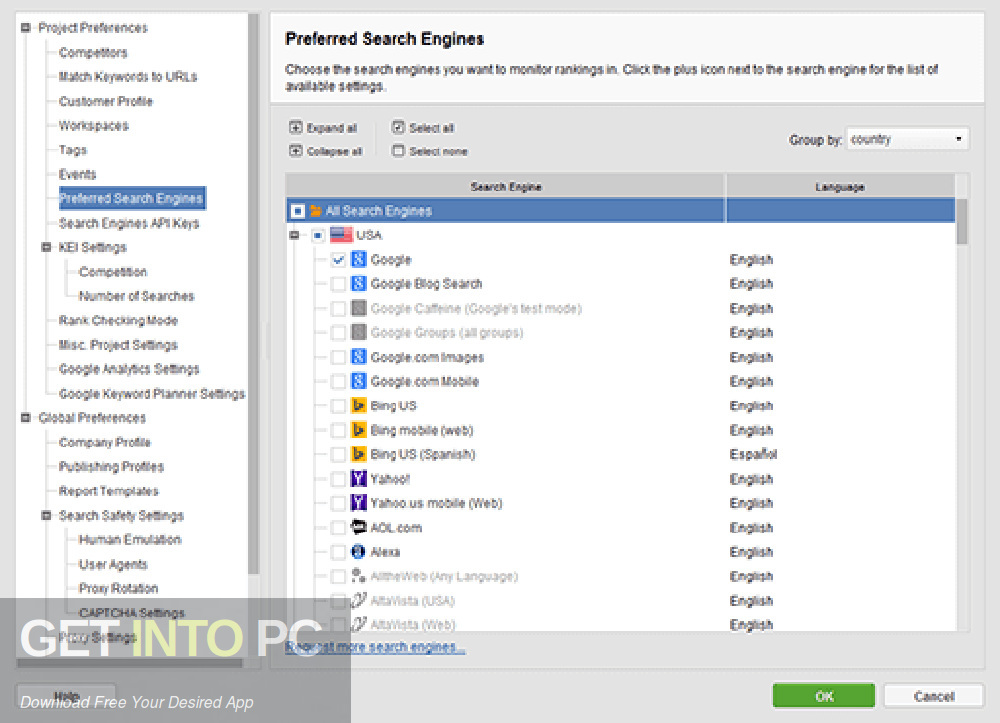Screen dimensions: 1000x723
Task: Click the Google search engine icon
Action: 358,259
